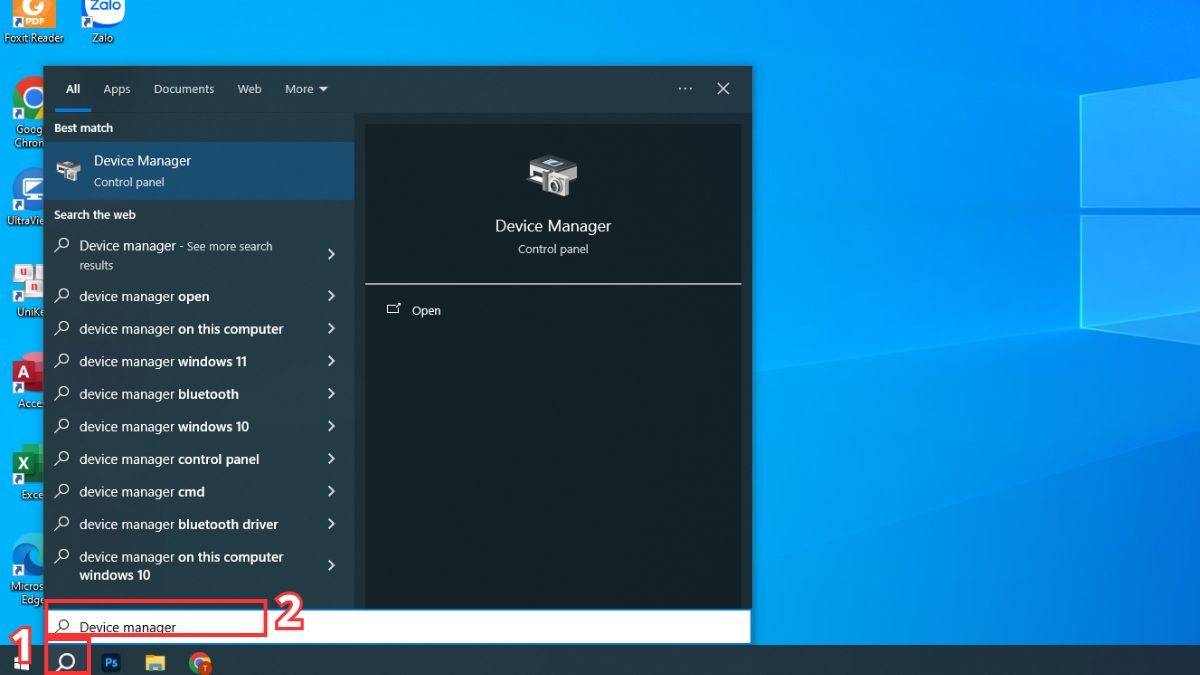The height and width of the screenshot is (675, 1200).
Task: Open Microsoft Edge desktop shortcut
Action: coord(27,567)
